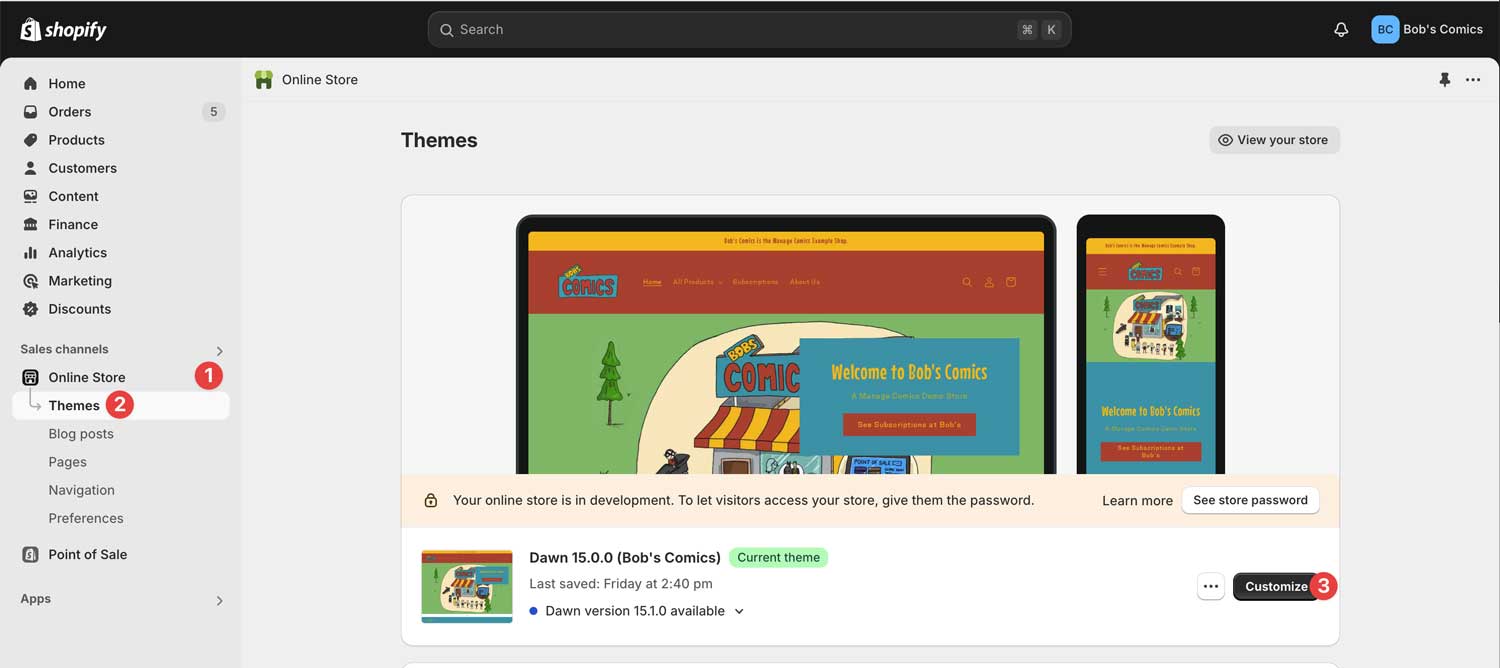Click the BC avatar badge
Viewport: 1500px width, 668px height.
tap(1385, 29)
